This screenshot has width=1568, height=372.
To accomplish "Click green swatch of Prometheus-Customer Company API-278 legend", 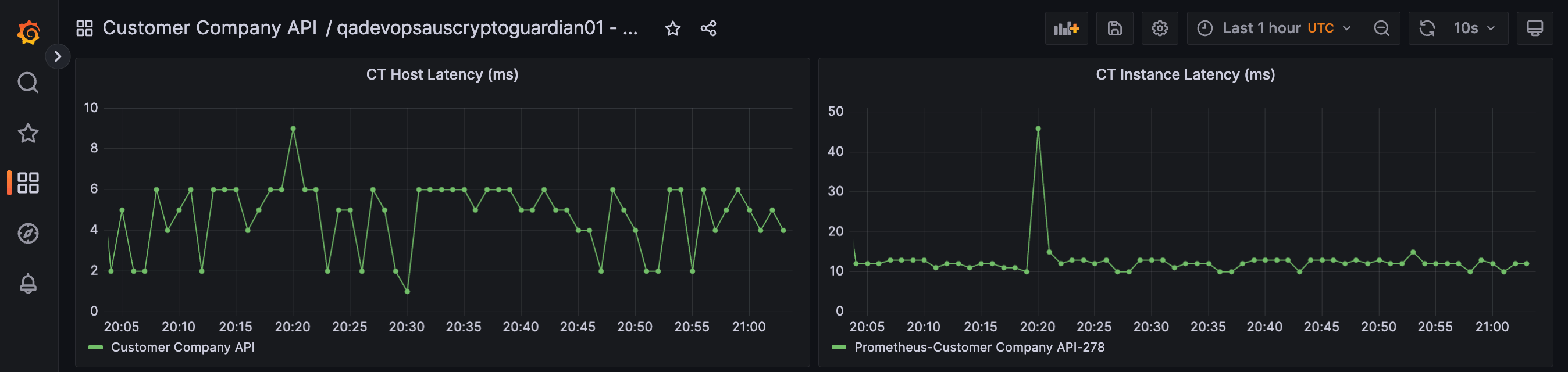I will [x=839, y=348].
